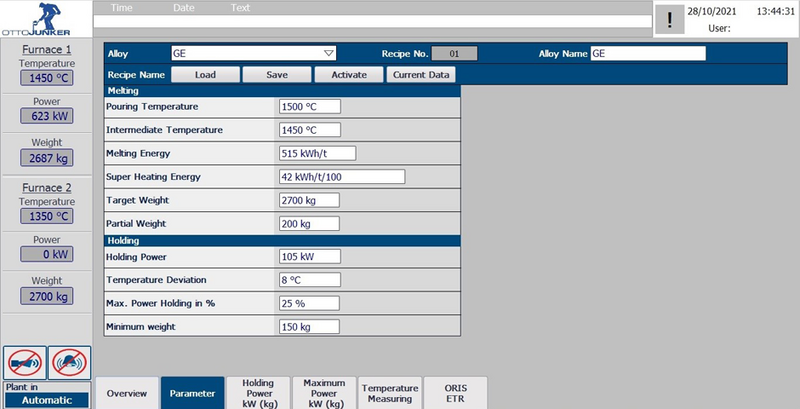800x409 pixels.
Task: Toggle the Plant in Automatic mode indicator
Action: (x=46, y=399)
